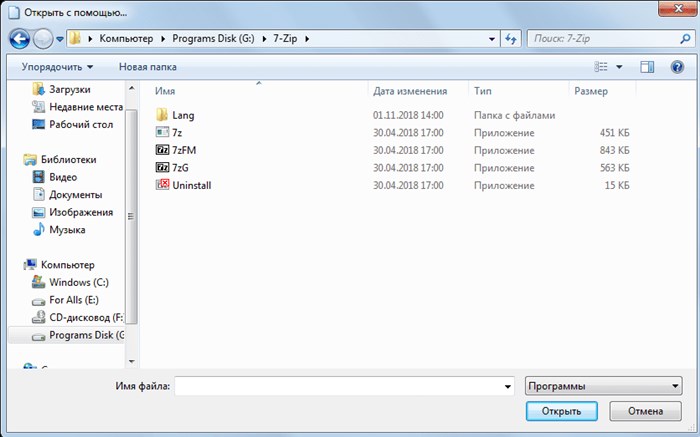The image size is (700, 437).
Task: Click the 'Имя файла' text field
Action: [344, 386]
